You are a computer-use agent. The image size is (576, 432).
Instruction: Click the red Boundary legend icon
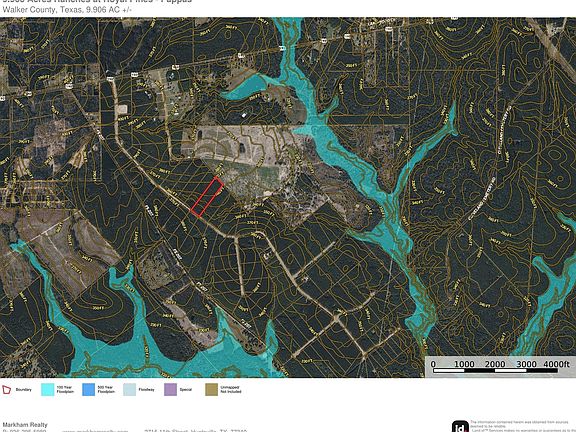pyautogui.click(x=7, y=390)
